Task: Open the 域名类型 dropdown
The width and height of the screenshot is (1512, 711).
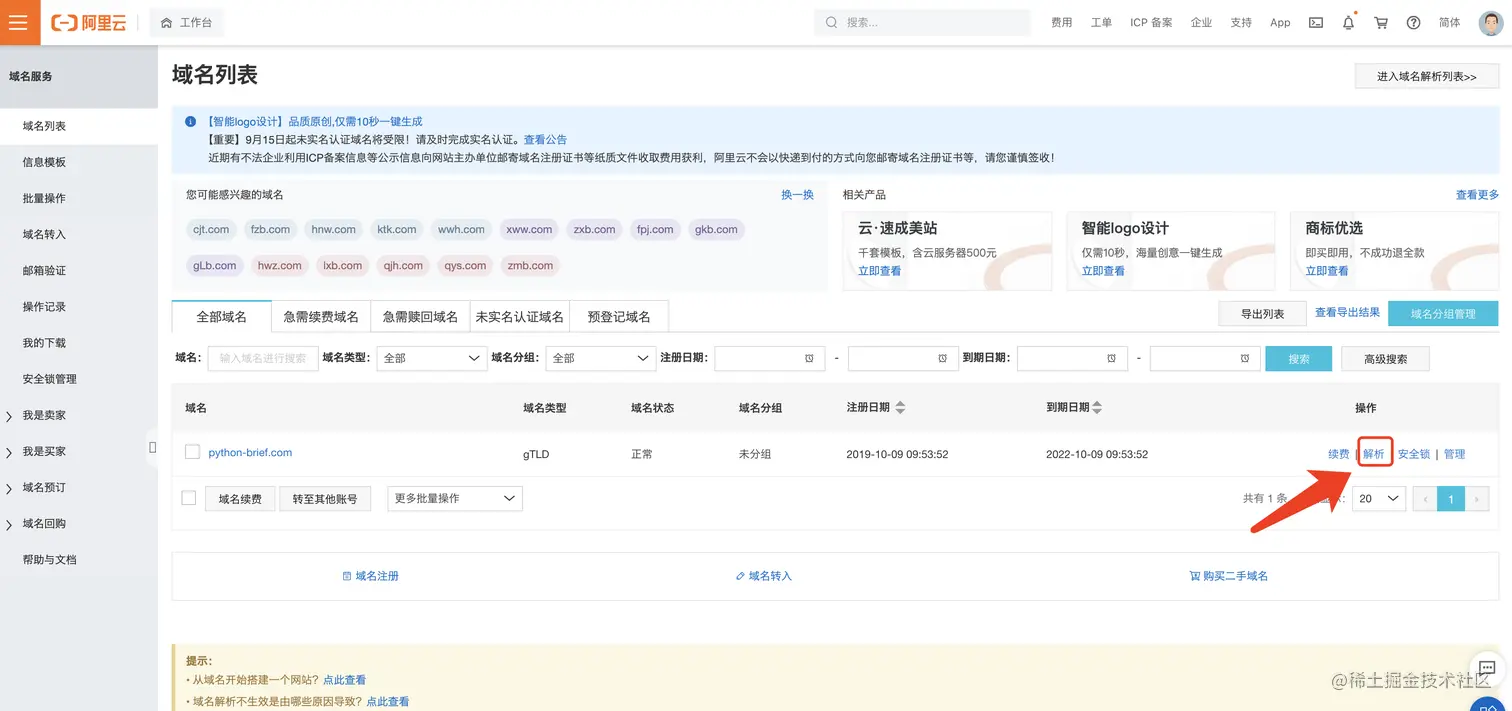Action: pos(431,358)
